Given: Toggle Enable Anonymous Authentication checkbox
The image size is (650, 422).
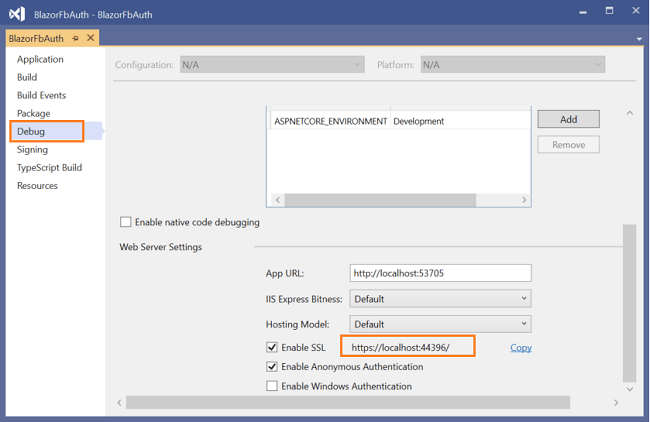Looking at the screenshot, I should (272, 366).
